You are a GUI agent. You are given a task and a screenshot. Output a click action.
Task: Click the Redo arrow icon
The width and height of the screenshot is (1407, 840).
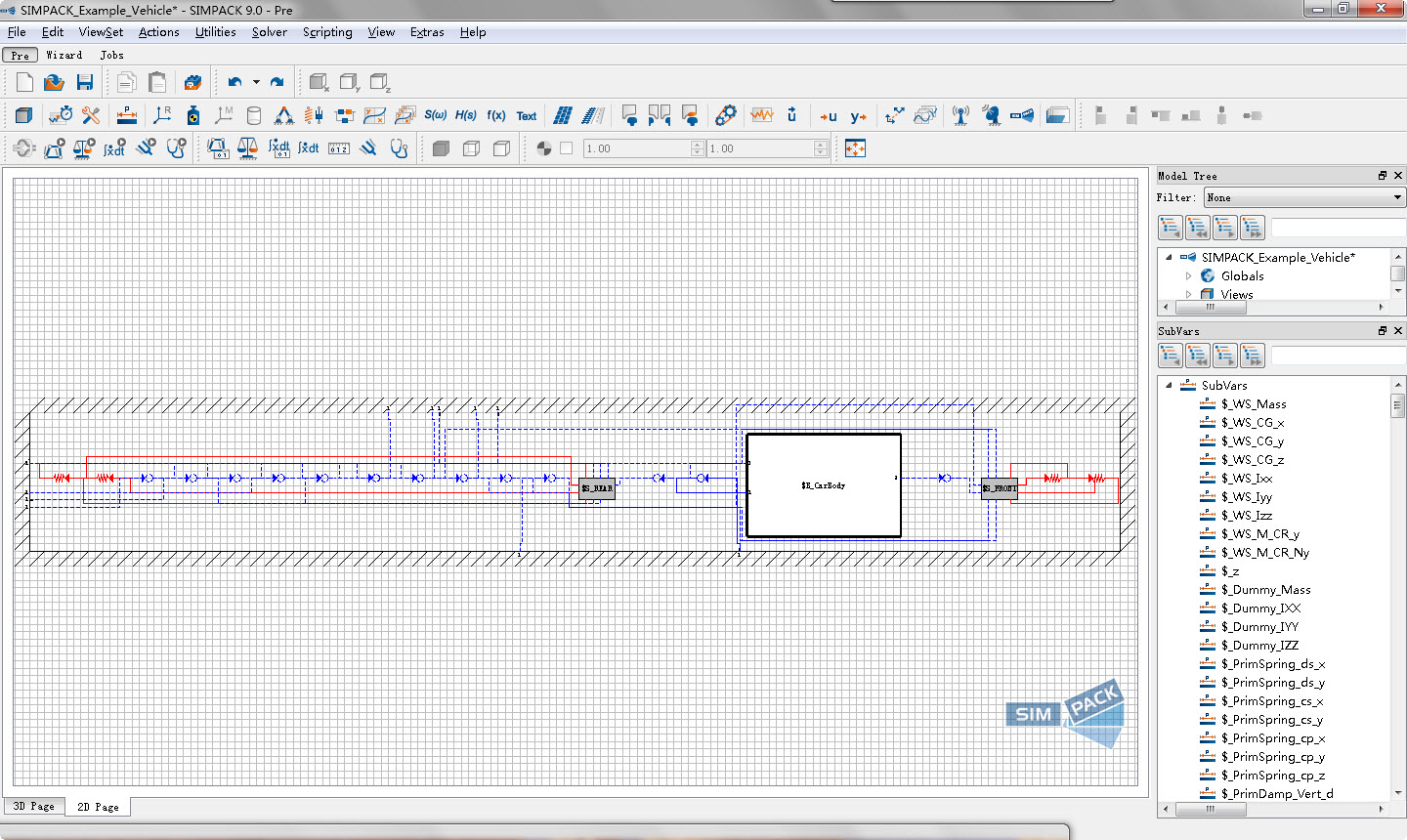(277, 83)
